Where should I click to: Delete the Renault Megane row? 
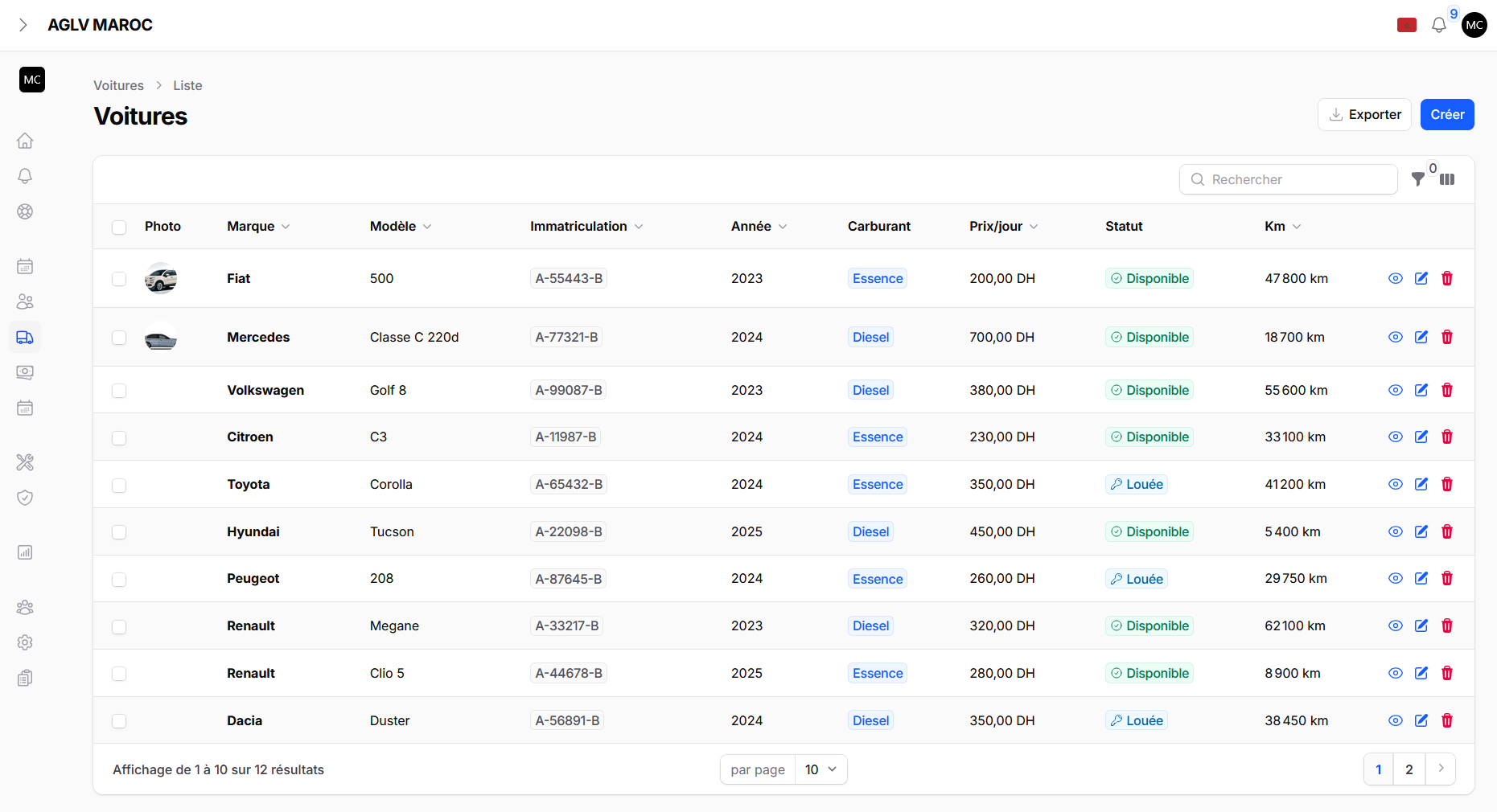(x=1447, y=625)
